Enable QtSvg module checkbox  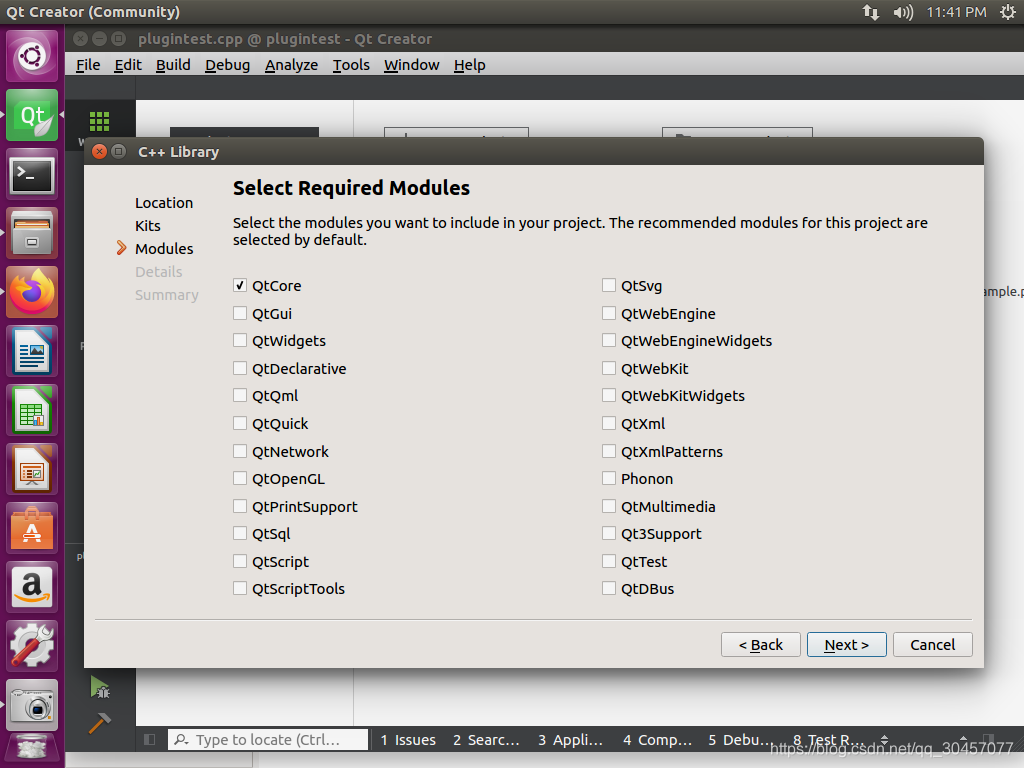click(609, 285)
